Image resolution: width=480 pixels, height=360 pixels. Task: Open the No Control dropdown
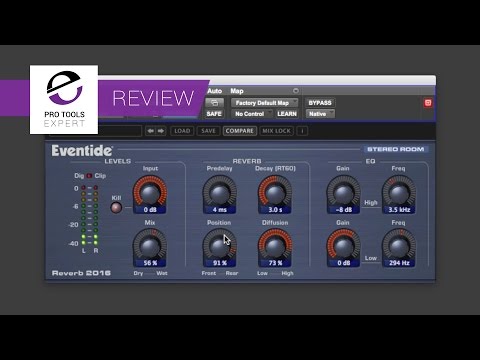click(252, 114)
